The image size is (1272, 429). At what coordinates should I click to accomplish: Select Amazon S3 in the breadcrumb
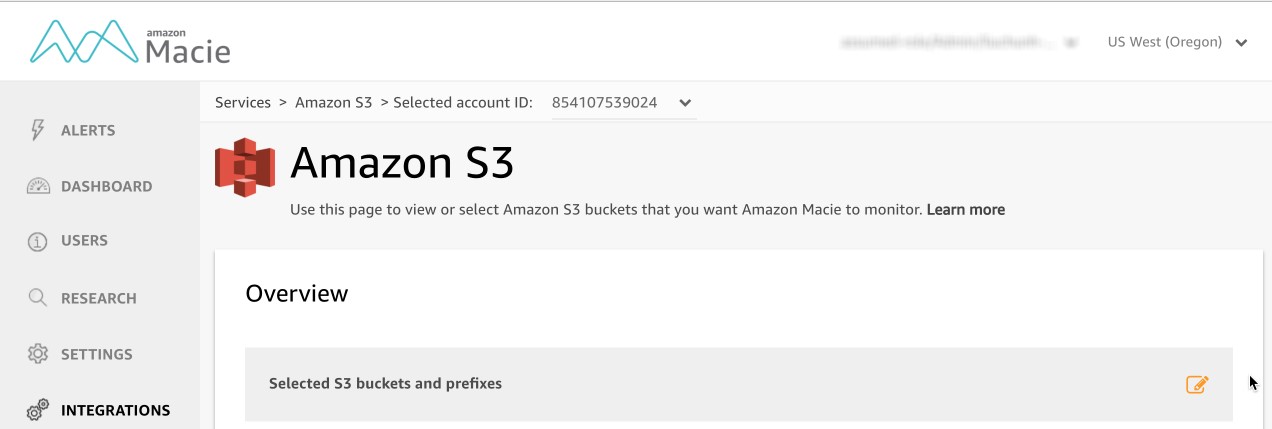[x=333, y=102]
